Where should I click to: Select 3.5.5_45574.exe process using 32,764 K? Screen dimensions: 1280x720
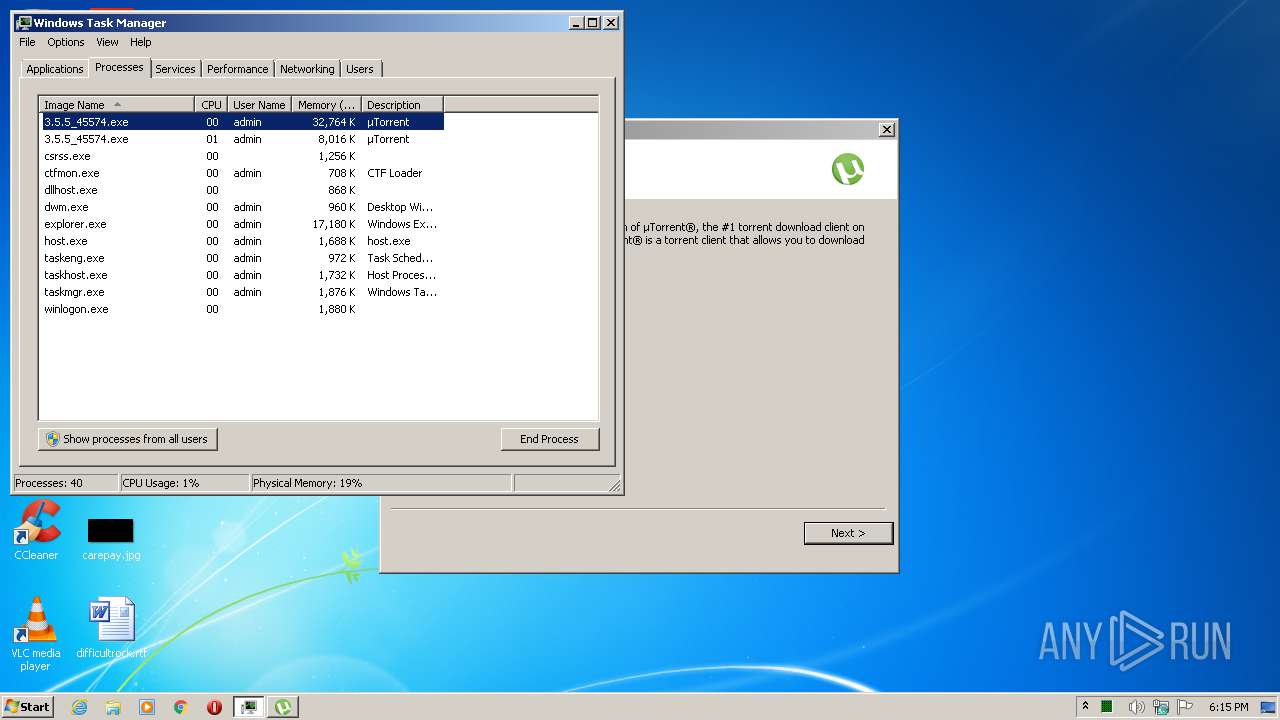click(242, 122)
